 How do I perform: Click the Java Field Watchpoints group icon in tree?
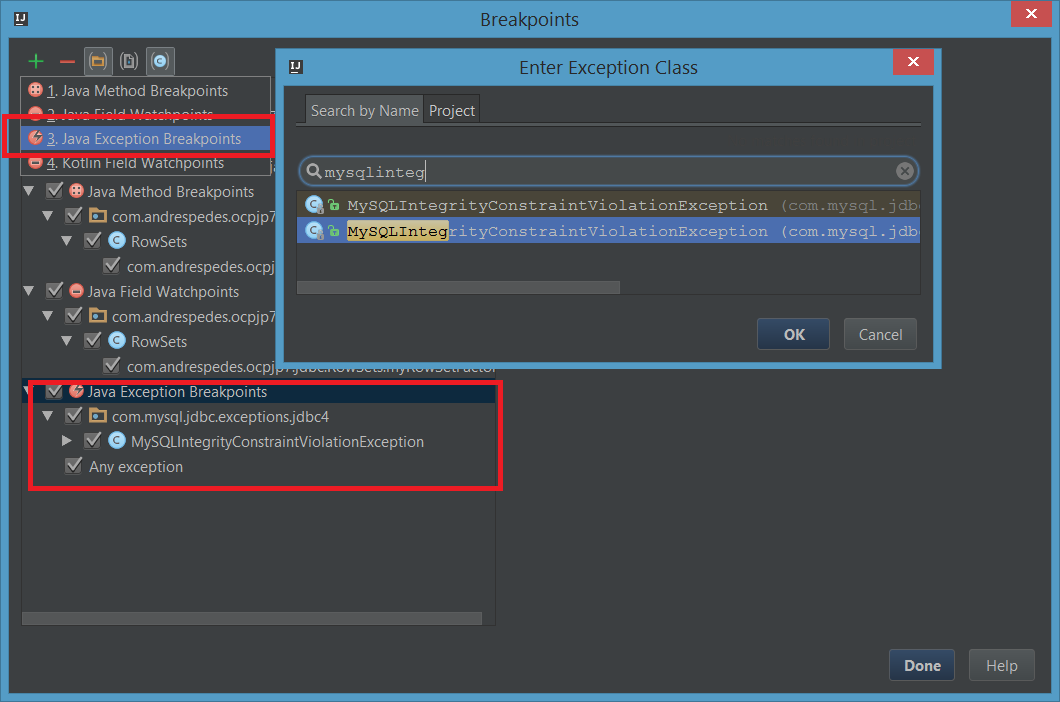76,291
